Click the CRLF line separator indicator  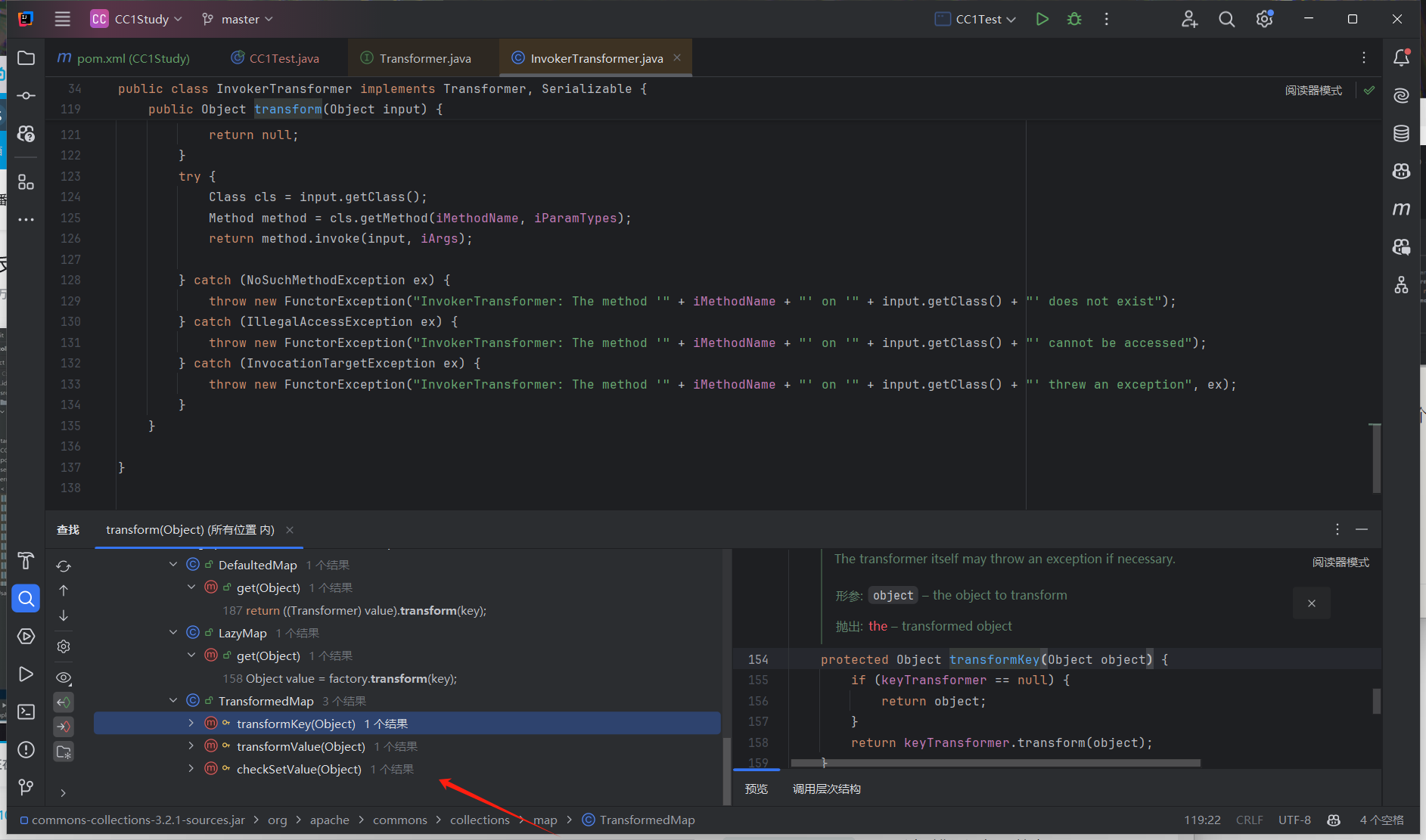coord(1249,820)
